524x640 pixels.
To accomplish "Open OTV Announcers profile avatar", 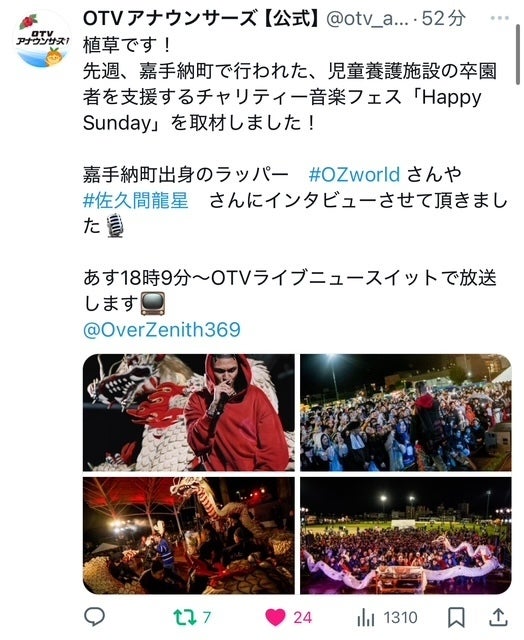I will click(x=42, y=41).
